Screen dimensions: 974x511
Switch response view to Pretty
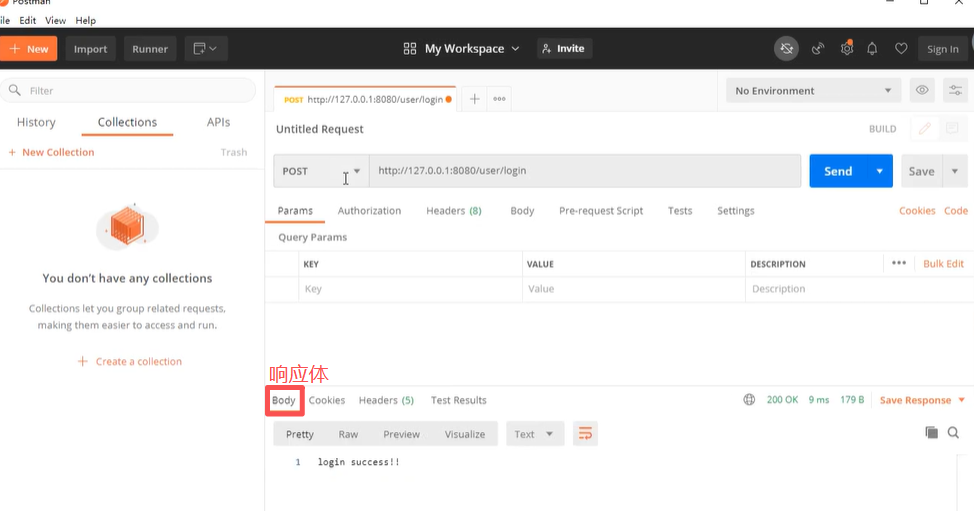tap(299, 434)
